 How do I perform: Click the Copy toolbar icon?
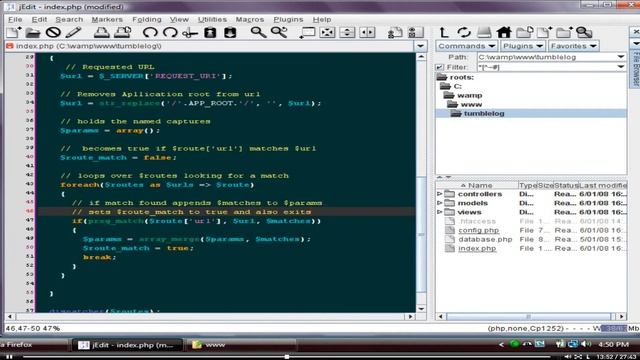click(x=210, y=32)
